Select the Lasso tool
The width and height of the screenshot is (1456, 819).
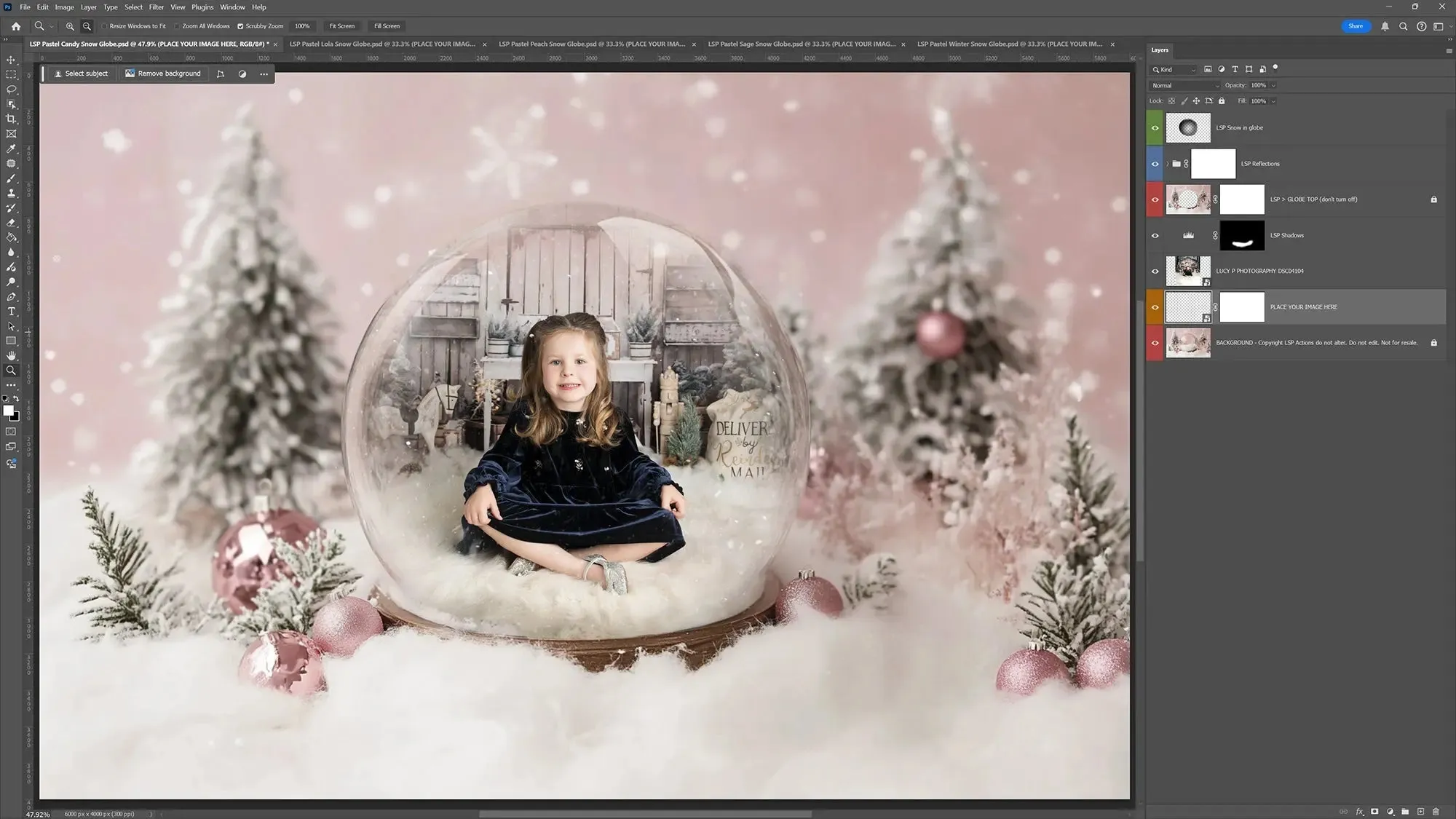coord(11,90)
